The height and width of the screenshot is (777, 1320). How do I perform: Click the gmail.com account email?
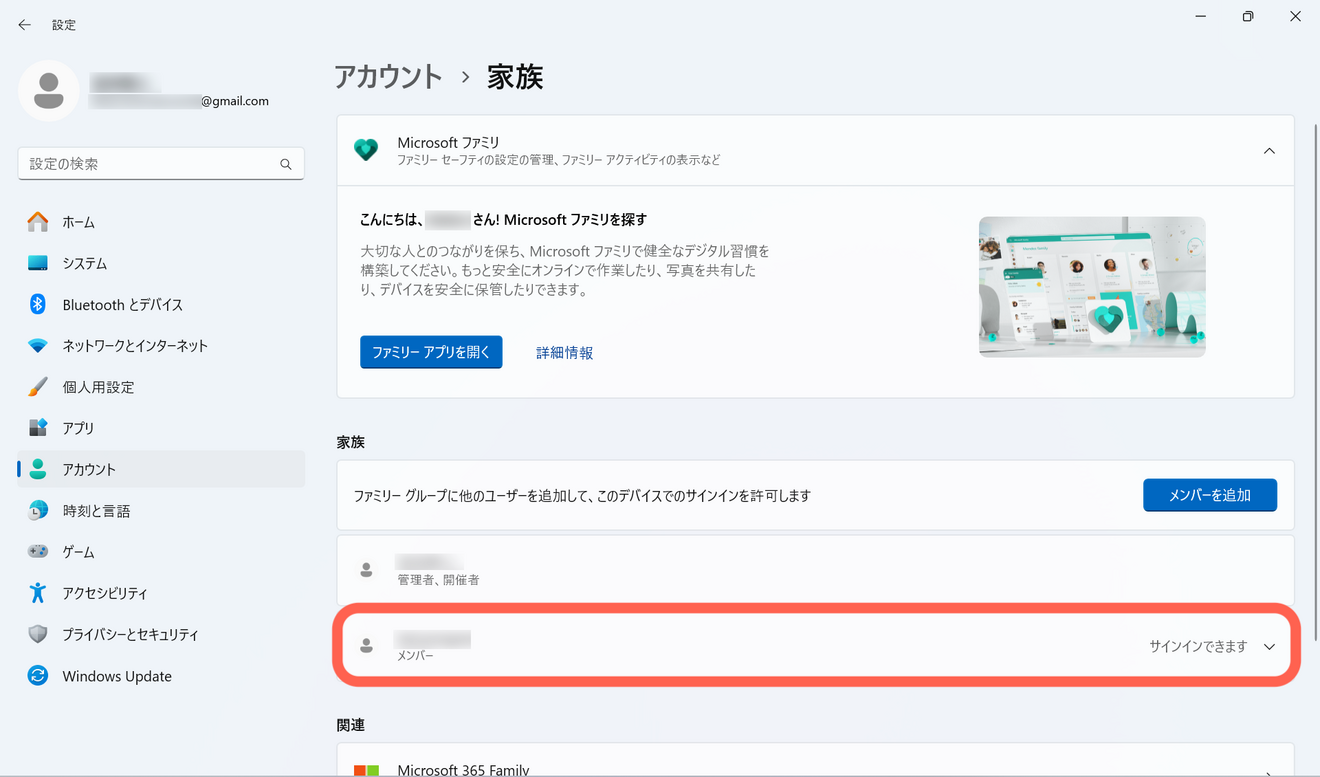pyautogui.click(x=179, y=101)
